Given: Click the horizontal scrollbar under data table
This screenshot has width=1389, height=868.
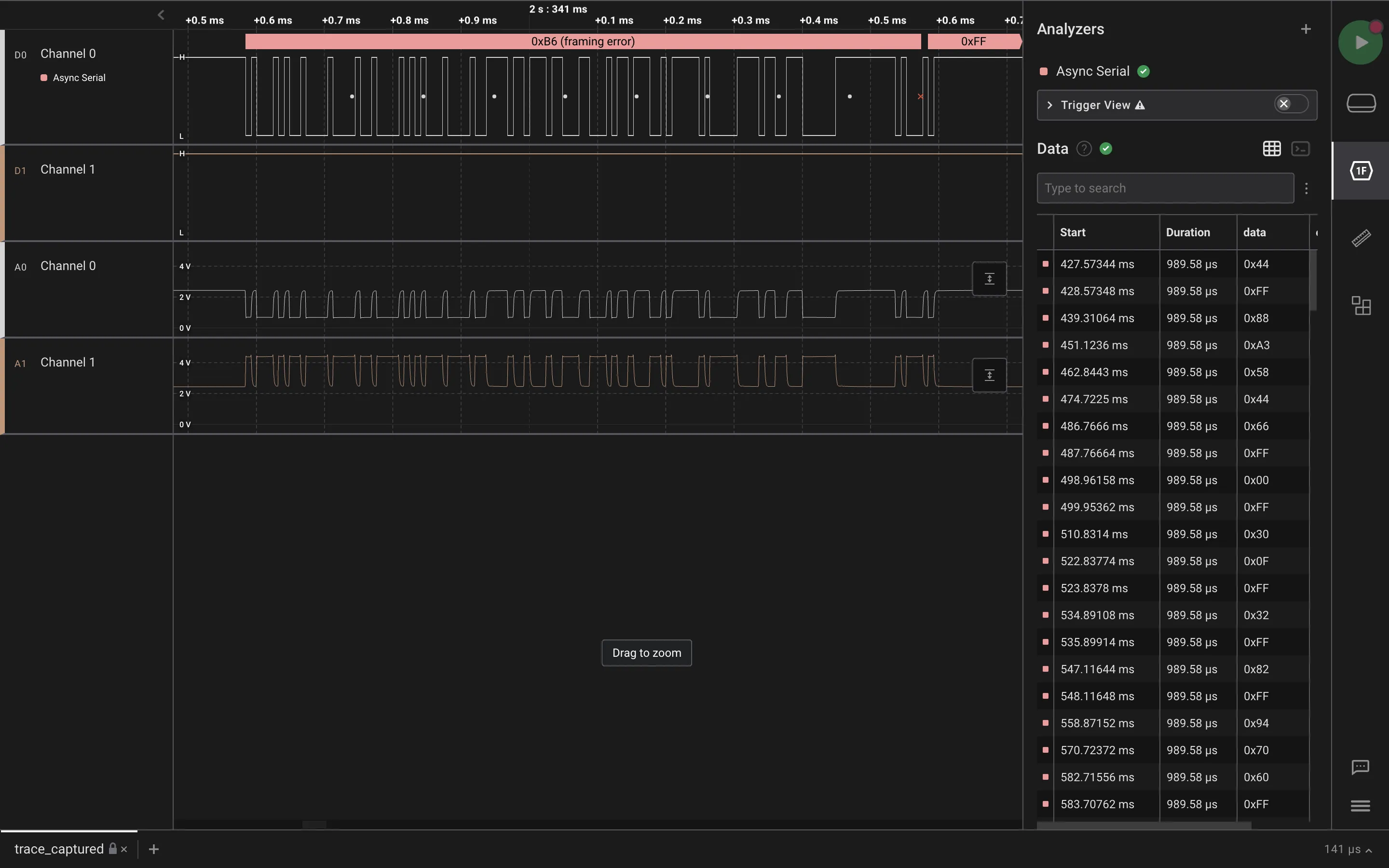Looking at the screenshot, I should click(x=1144, y=826).
